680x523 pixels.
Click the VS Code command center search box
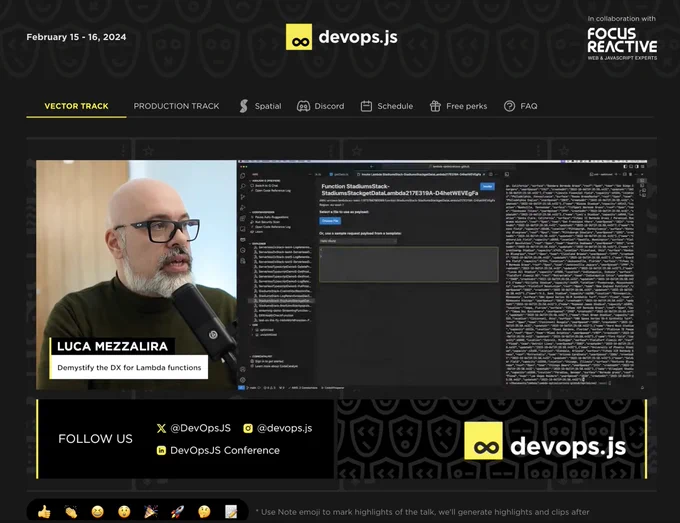point(451,167)
